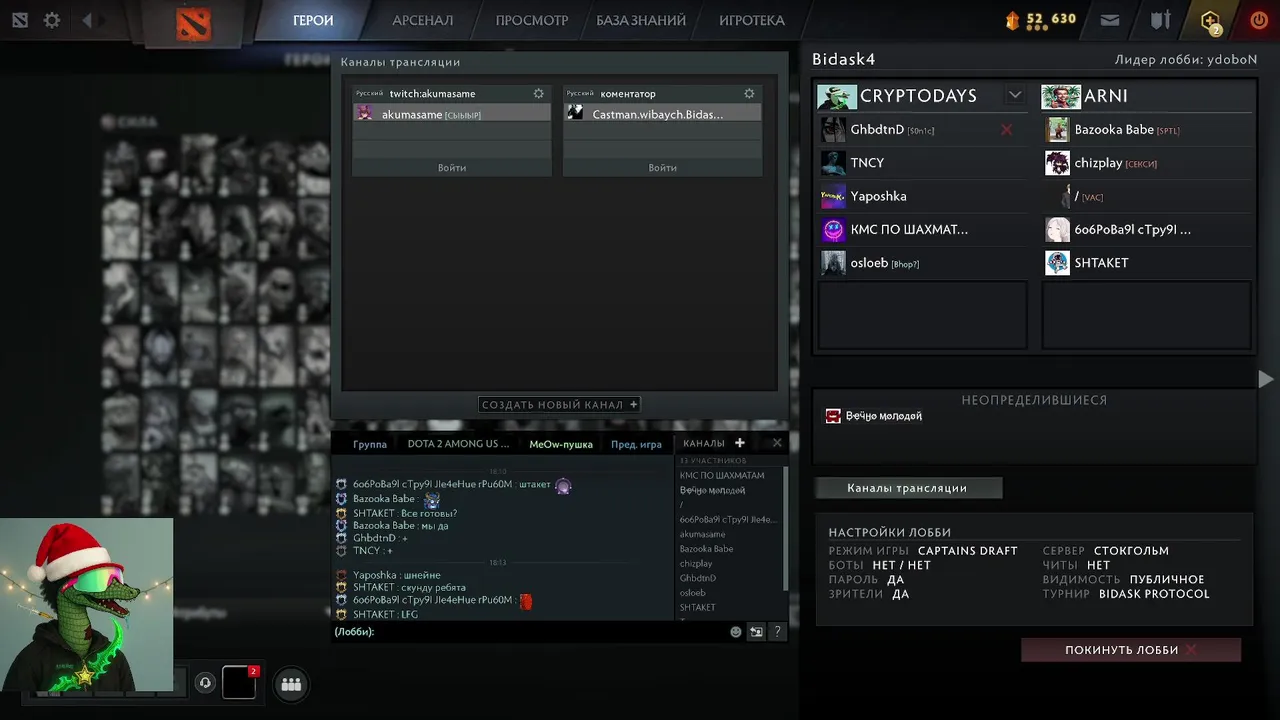Screen dimensions: 1280x720
Task: Switch to Группа chat tab
Action: pos(370,444)
